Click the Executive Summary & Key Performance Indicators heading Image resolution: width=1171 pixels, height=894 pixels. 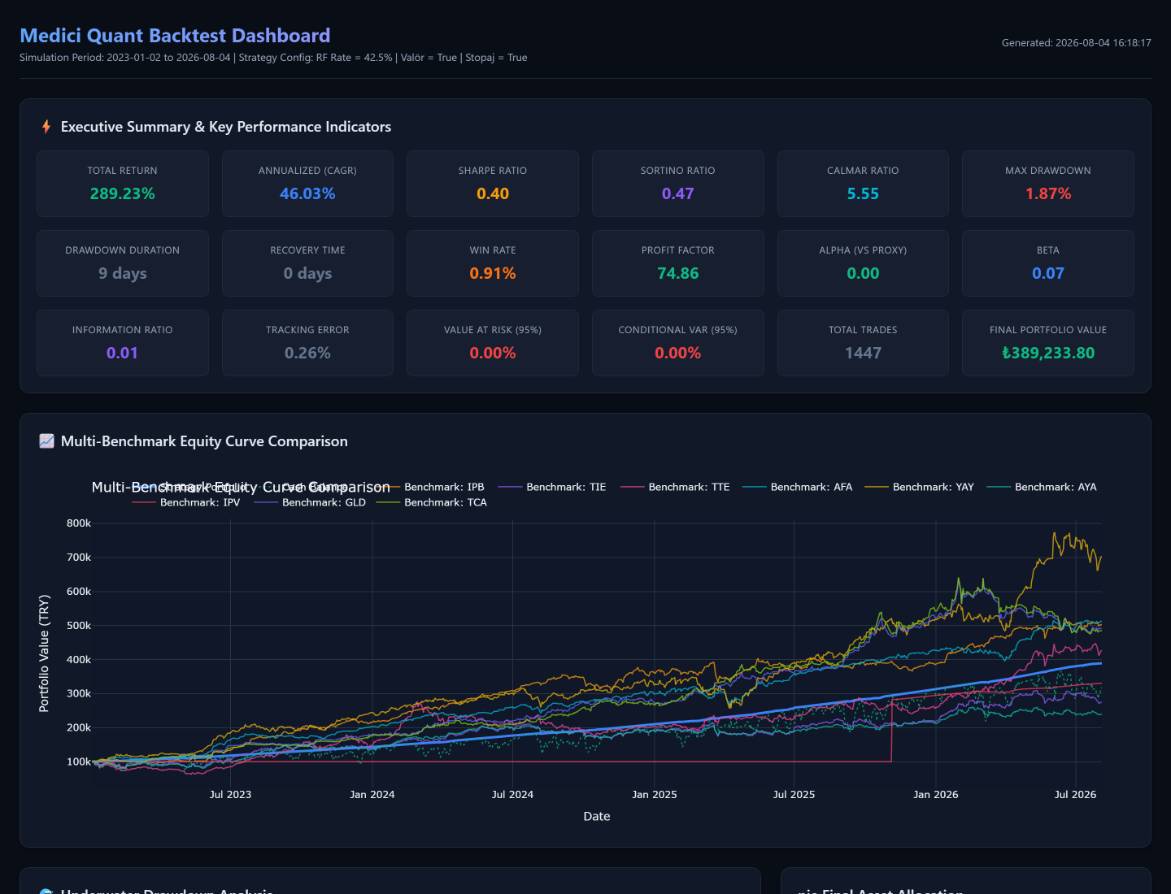pyautogui.click(x=226, y=127)
